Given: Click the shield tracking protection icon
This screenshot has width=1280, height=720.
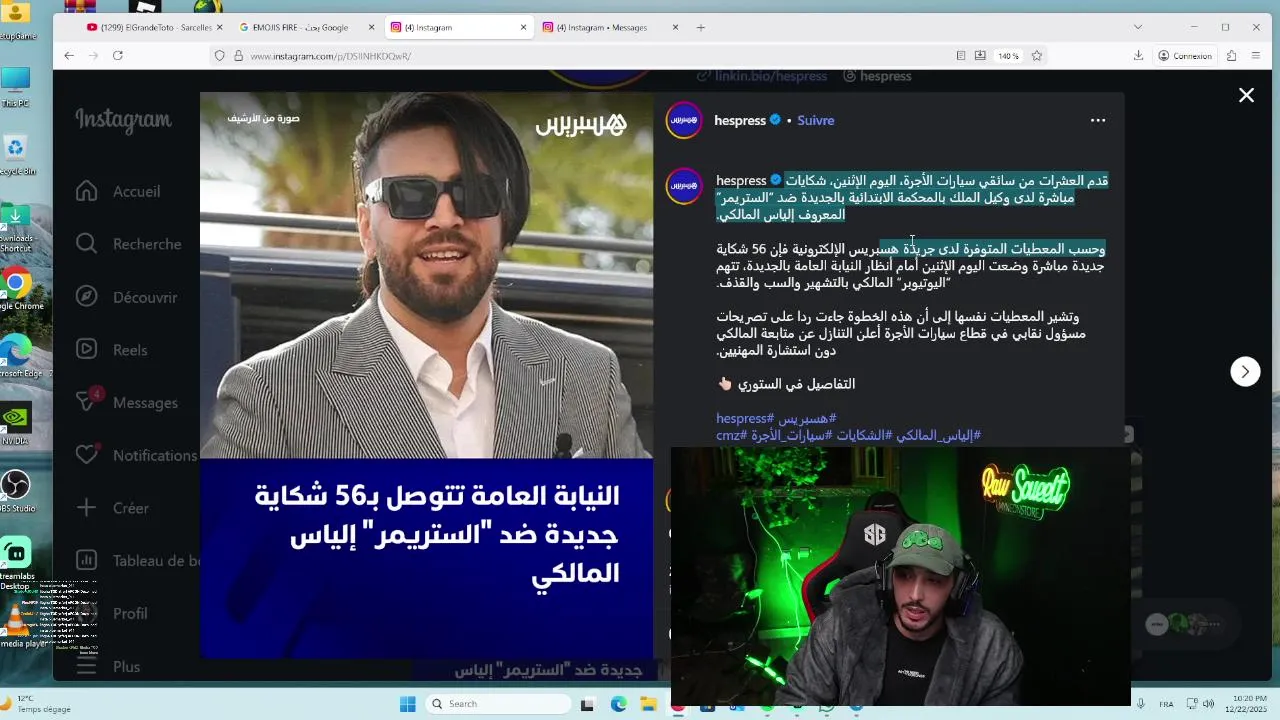Looking at the screenshot, I should click(x=220, y=56).
